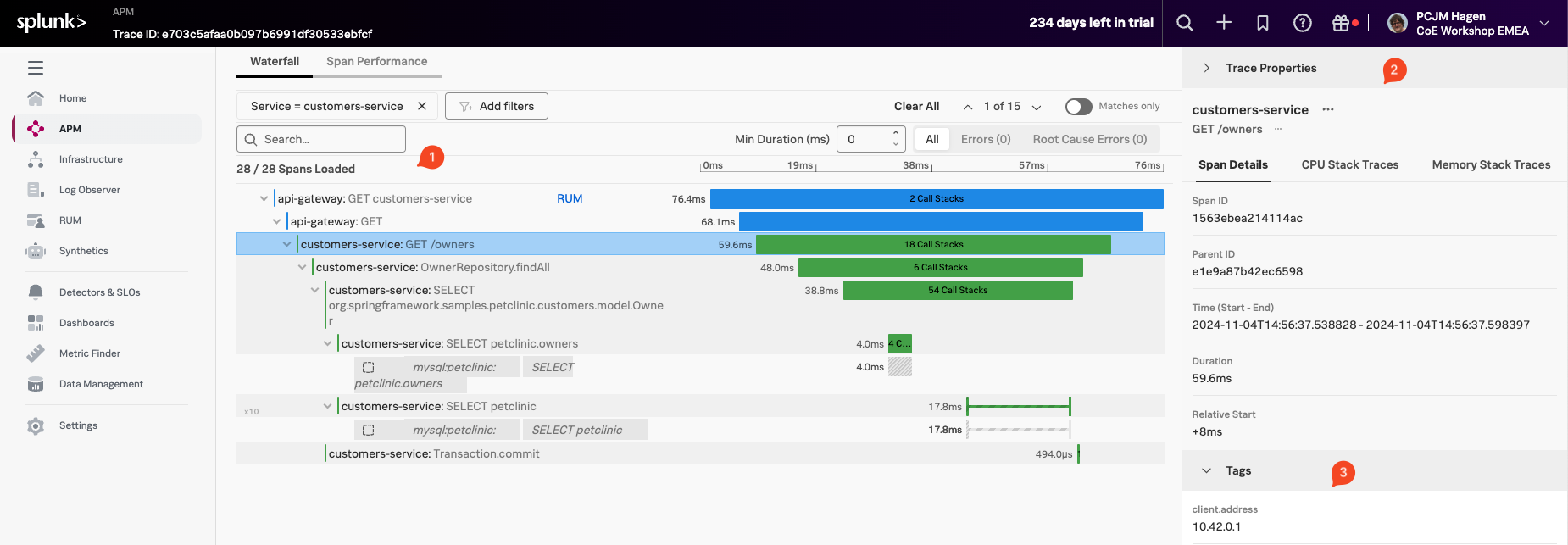Open the RUM link on api-gateway span

[x=570, y=198]
